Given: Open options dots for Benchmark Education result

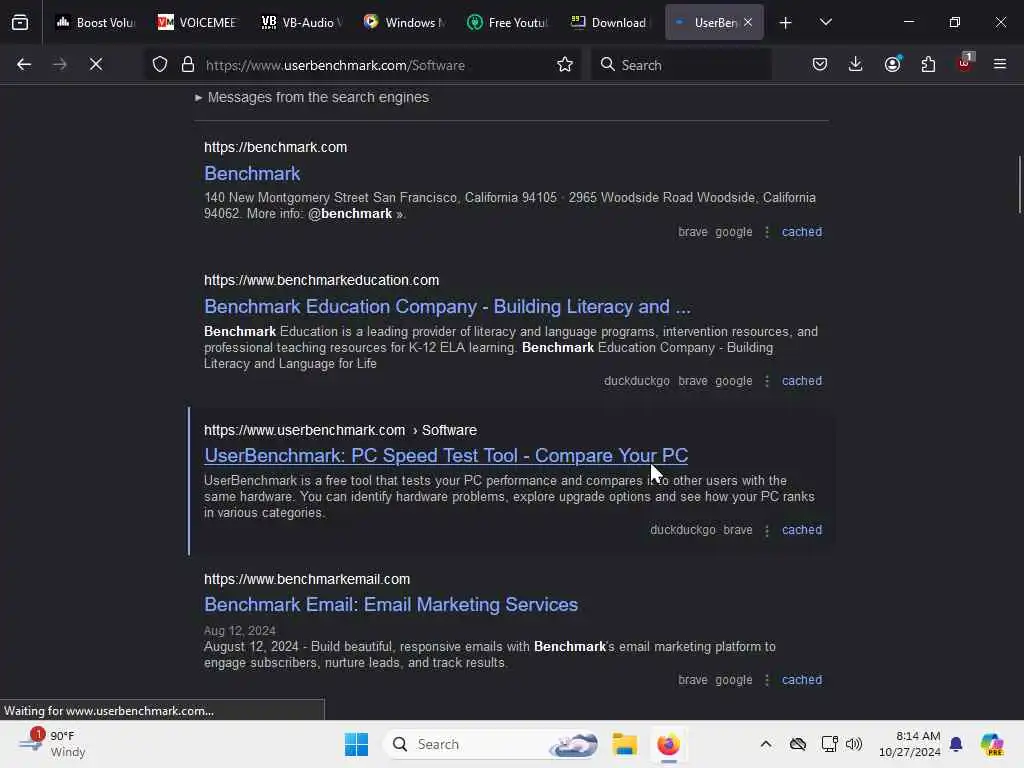Looking at the screenshot, I should pyautogui.click(x=767, y=381).
